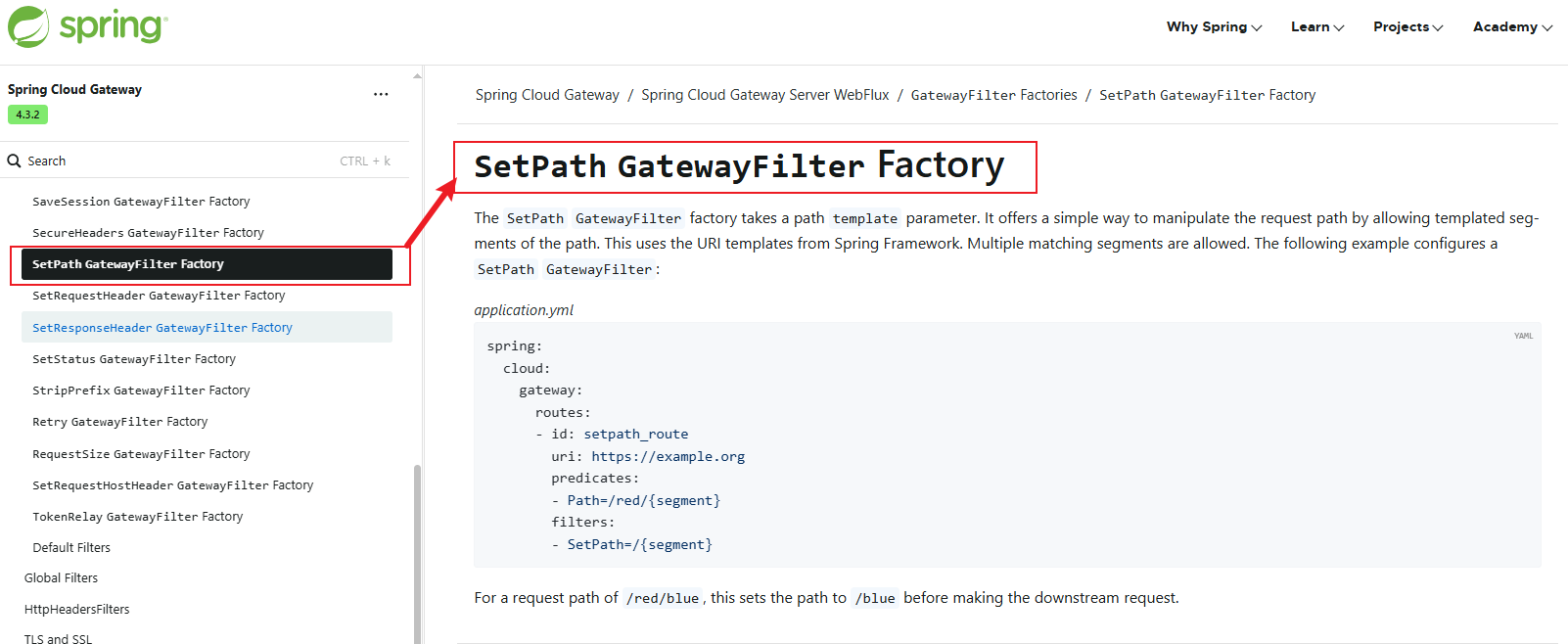Open the Learn dropdown menu
Viewport: 1568px width, 644px height.
(x=1317, y=26)
